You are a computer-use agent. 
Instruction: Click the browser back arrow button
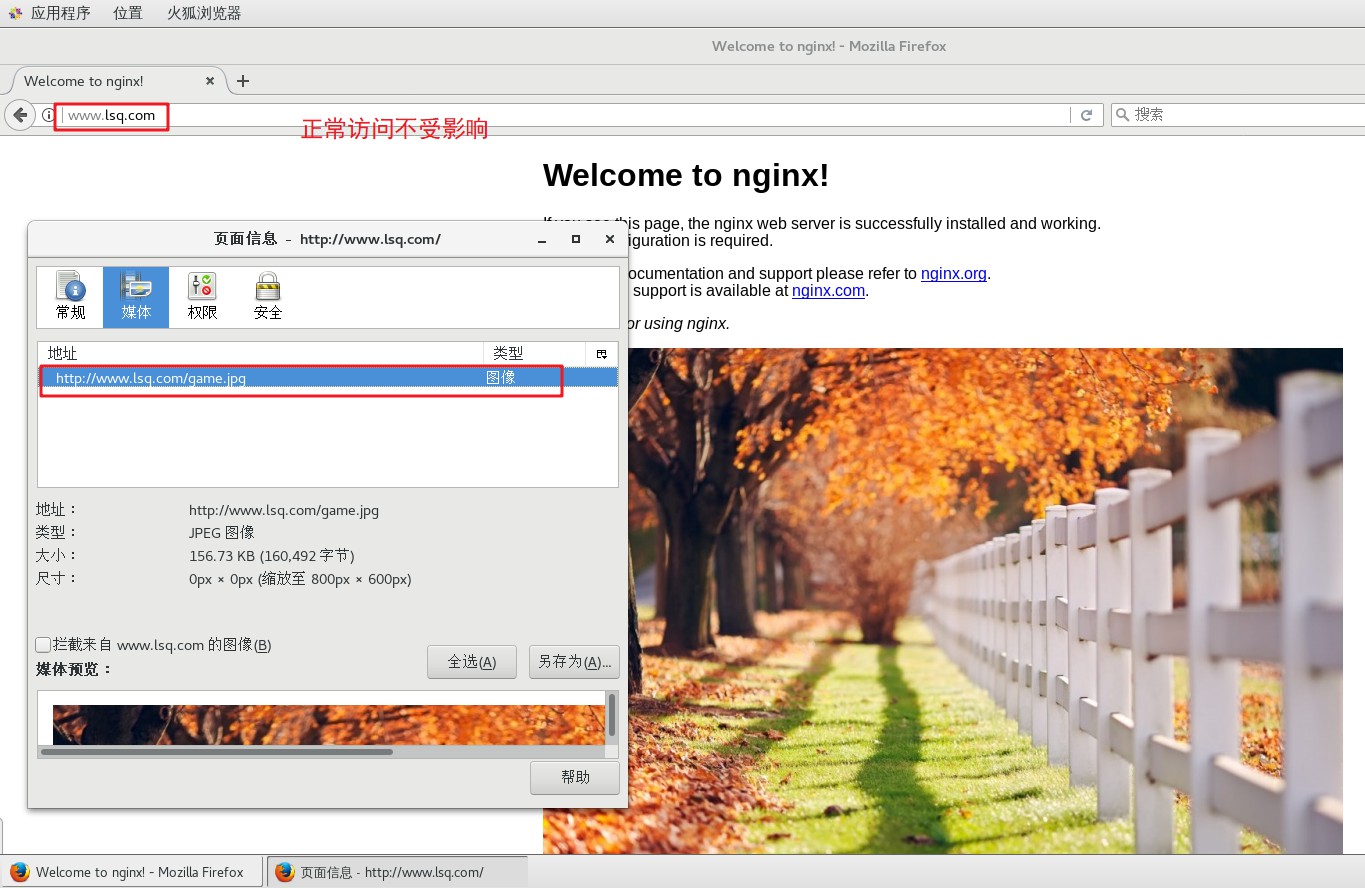click(20, 115)
